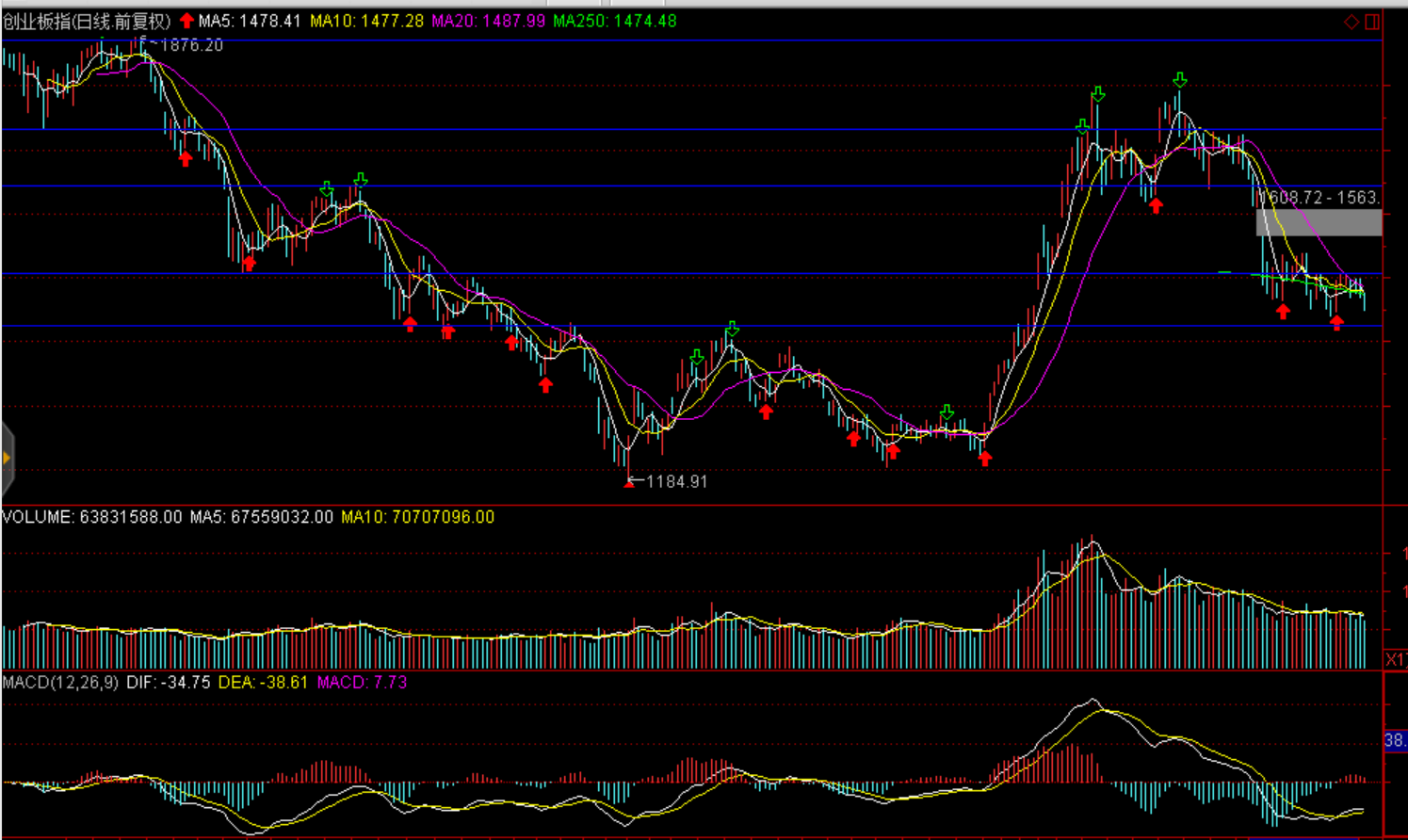Open the 创业板指 chart title settings

(x=87, y=21)
